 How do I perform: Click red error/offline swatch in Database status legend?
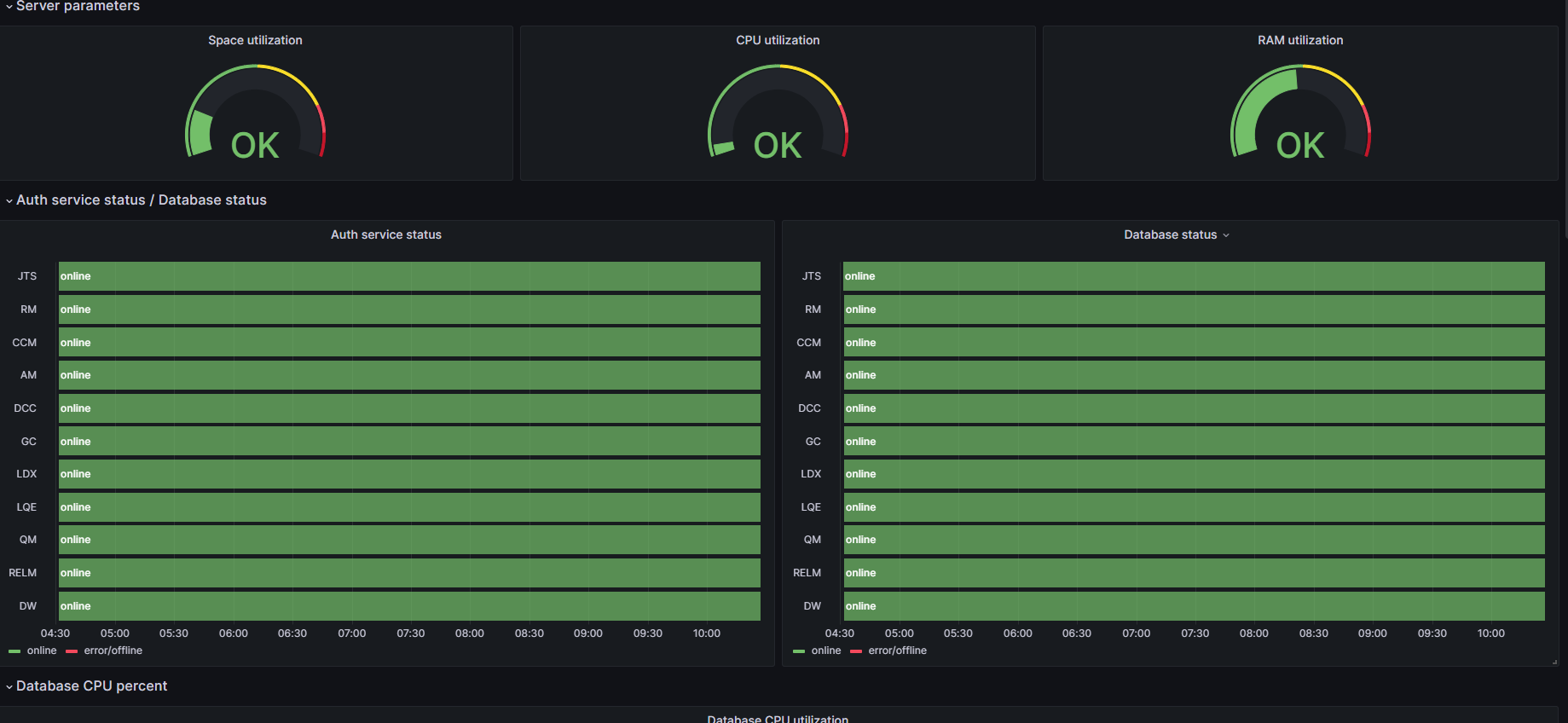point(856,651)
